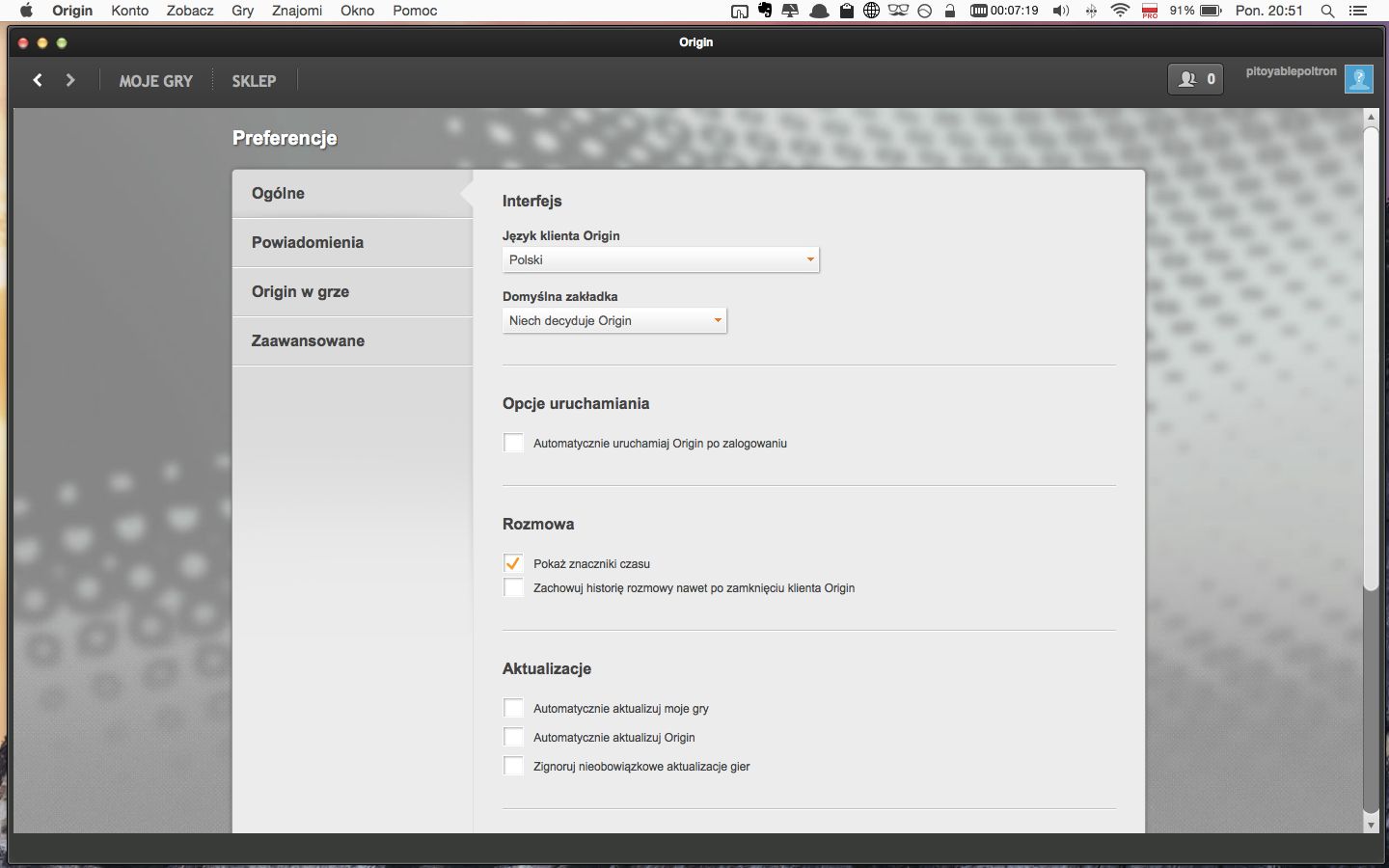Viewport: 1389px width, 868px height.
Task: Open the Język klienta Origin dropdown
Action: coord(661,259)
